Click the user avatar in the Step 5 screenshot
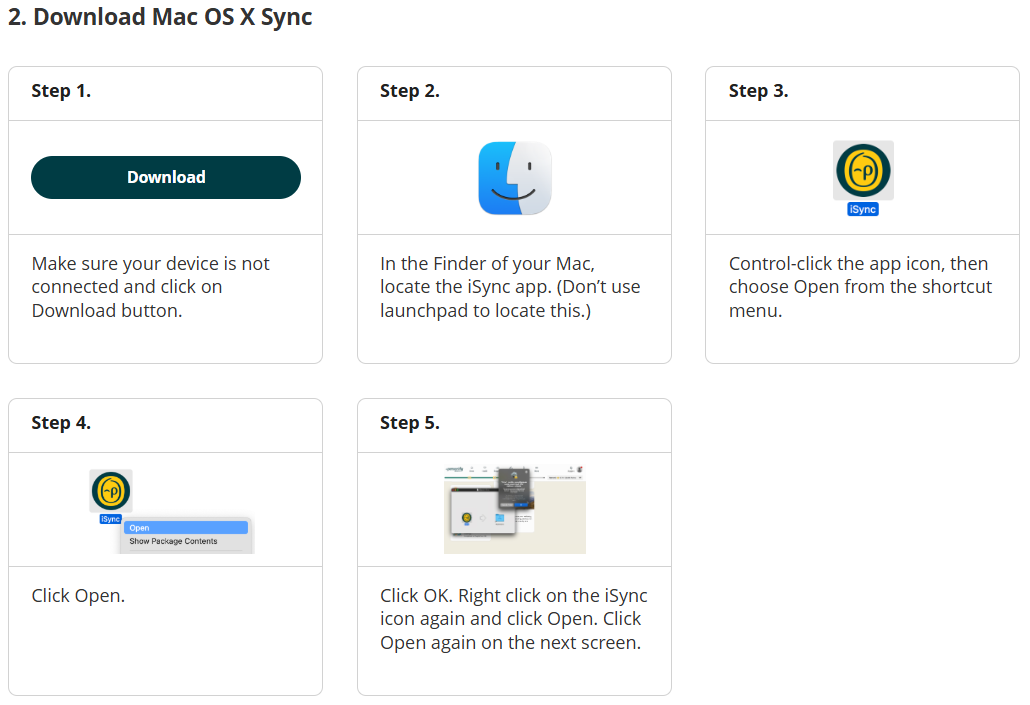1030x705 pixels. [580, 469]
